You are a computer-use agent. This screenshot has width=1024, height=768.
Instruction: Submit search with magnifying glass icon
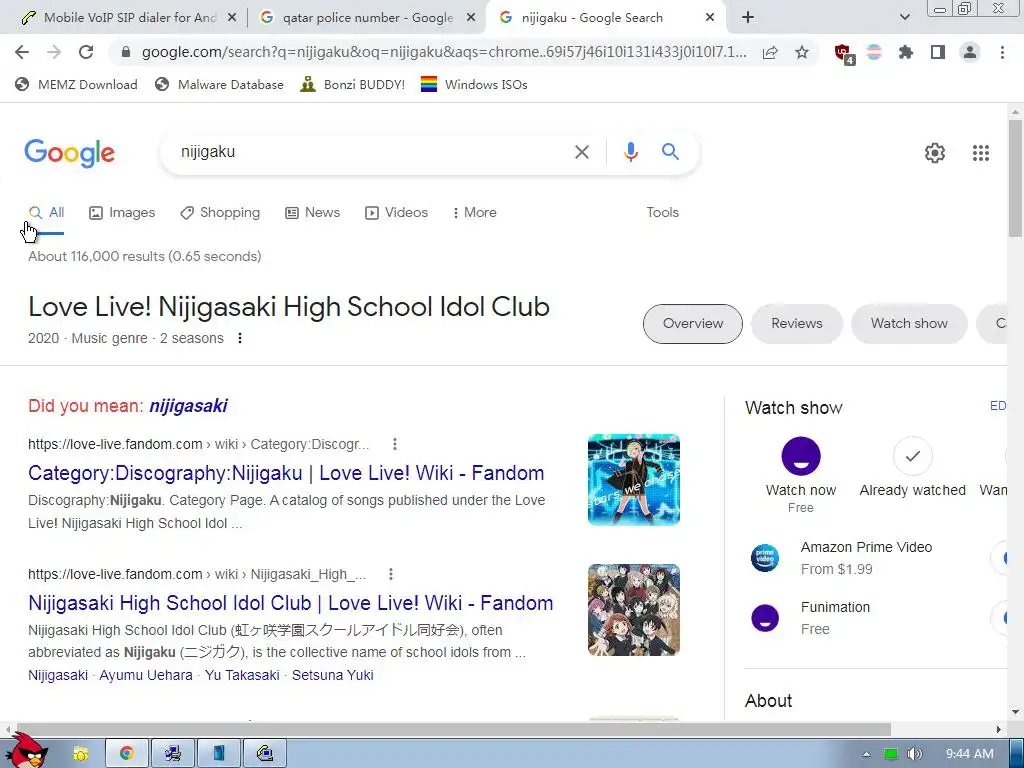point(670,152)
